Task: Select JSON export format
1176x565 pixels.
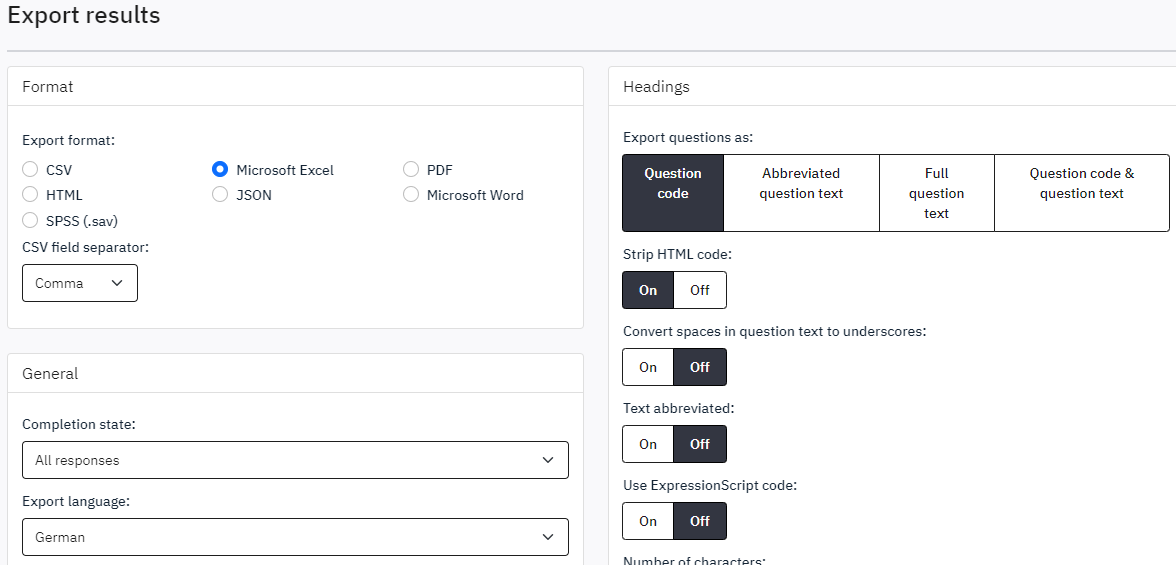Action: (220, 195)
